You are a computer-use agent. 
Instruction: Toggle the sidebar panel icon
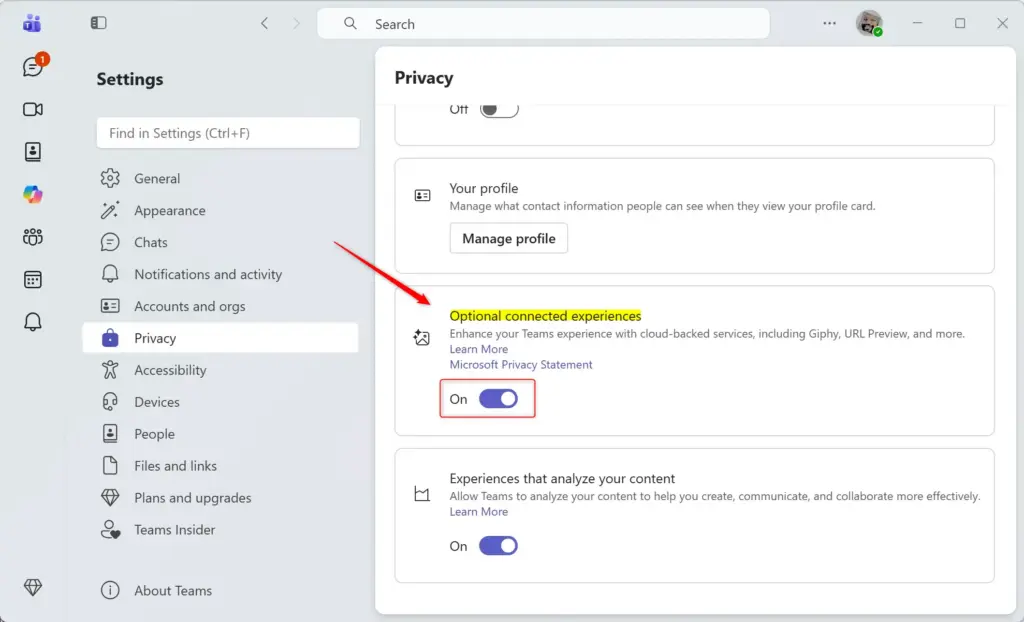click(x=99, y=23)
